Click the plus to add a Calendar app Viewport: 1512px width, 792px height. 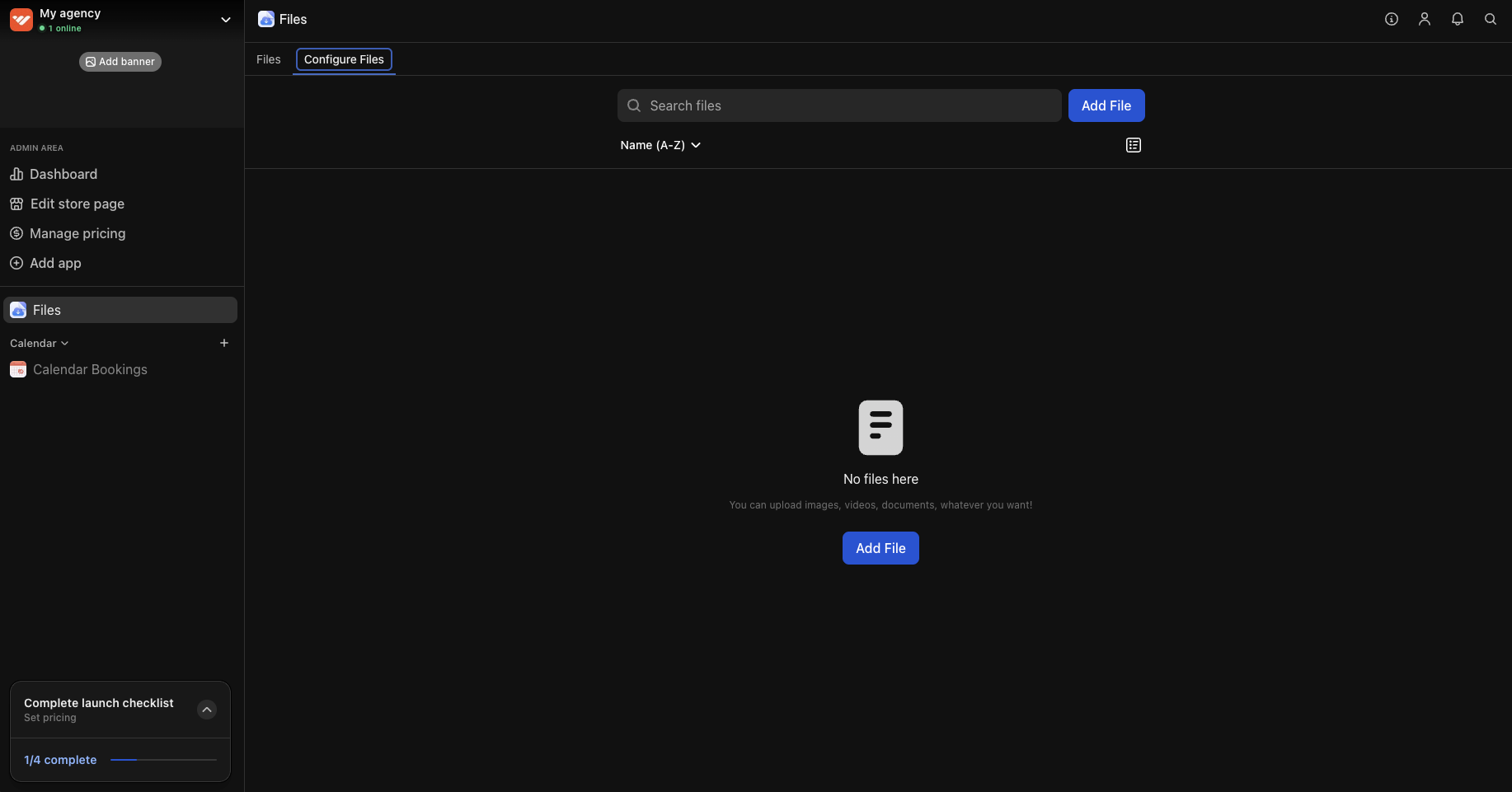(x=223, y=343)
